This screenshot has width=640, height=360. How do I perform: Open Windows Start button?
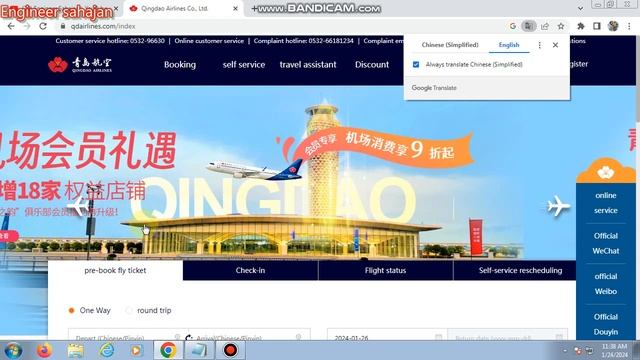coord(13,351)
